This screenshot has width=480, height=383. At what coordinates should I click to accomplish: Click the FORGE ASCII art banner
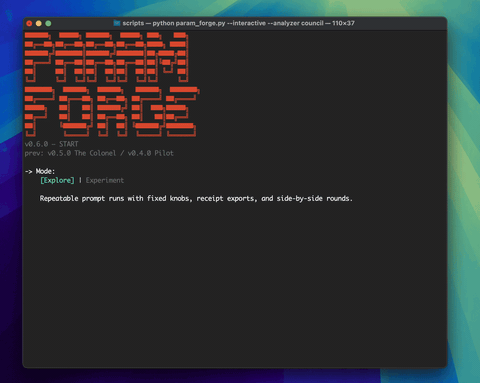tap(112, 111)
